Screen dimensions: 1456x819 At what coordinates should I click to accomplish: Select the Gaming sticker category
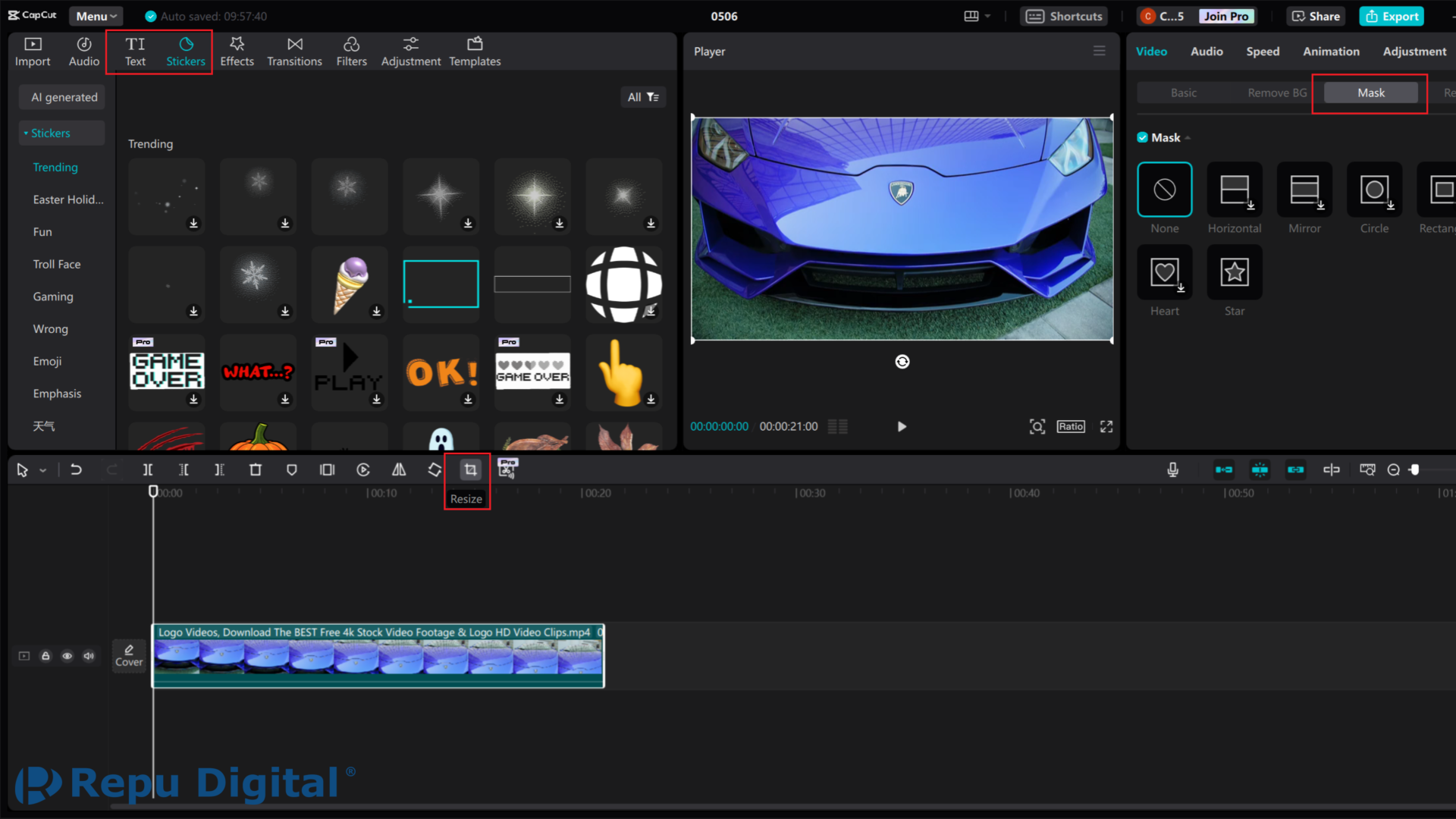[53, 297]
